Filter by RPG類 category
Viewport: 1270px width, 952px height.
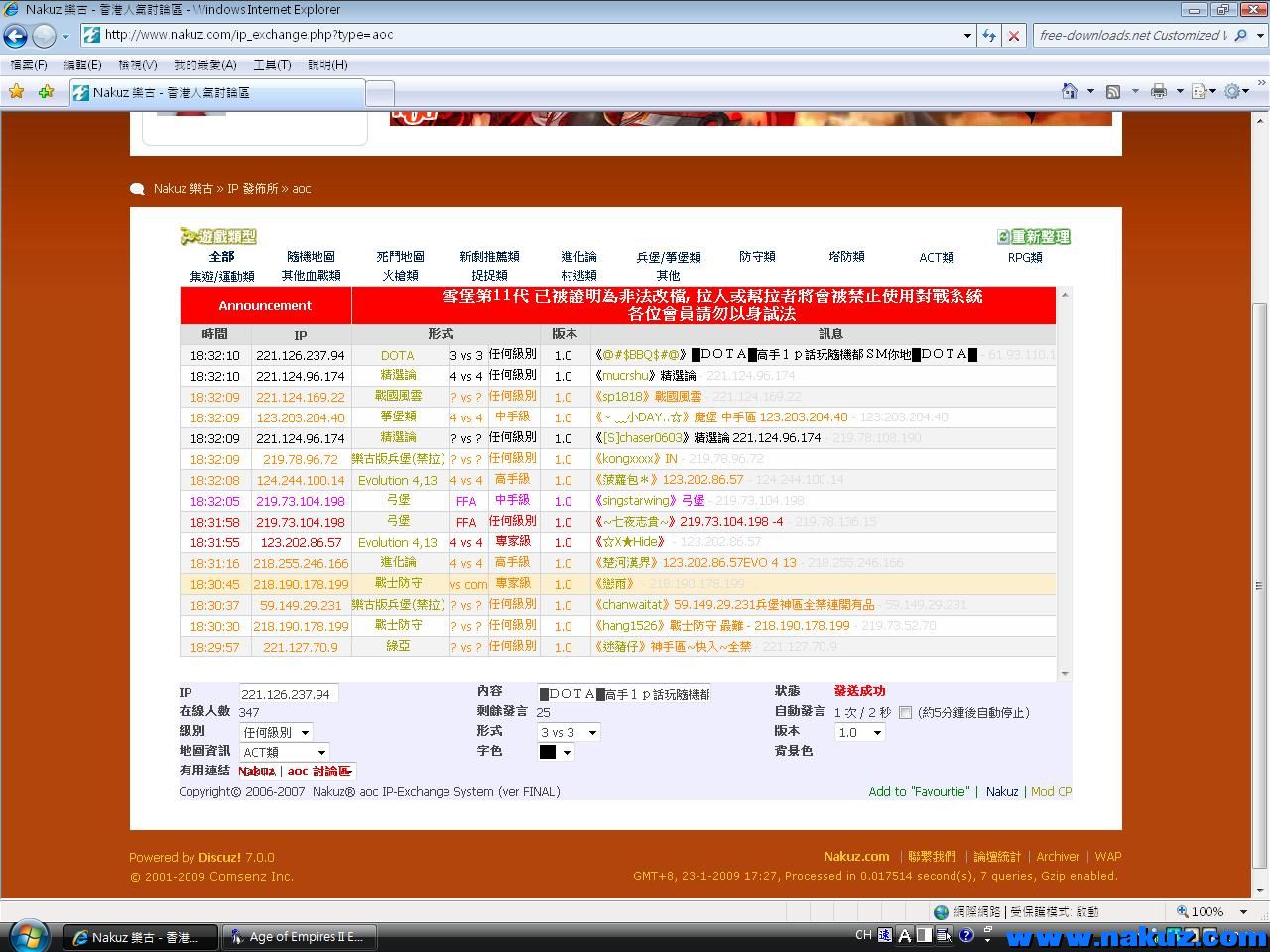click(1025, 257)
